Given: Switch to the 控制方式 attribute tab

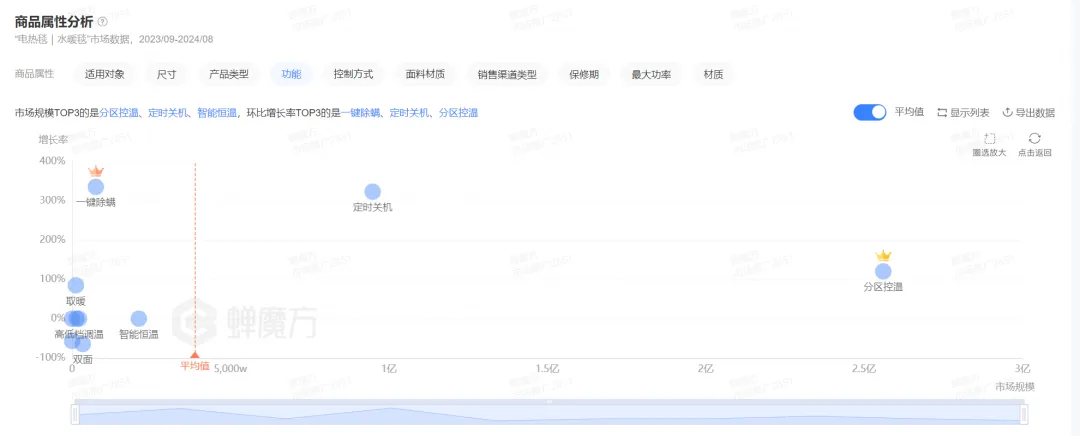Looking at the screenshot, I should click(353, 74).
